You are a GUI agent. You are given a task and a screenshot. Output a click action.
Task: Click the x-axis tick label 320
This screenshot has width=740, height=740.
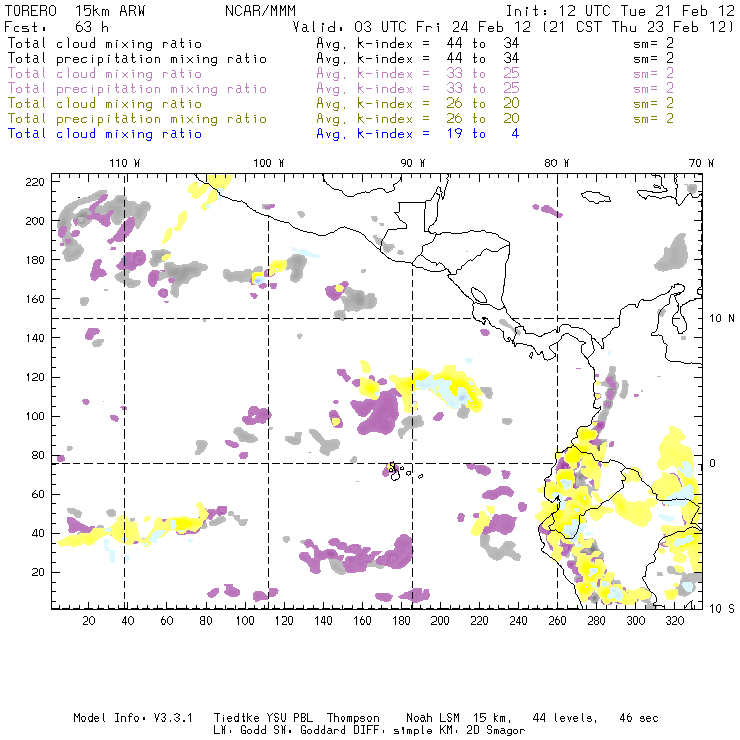click(674, 621)
